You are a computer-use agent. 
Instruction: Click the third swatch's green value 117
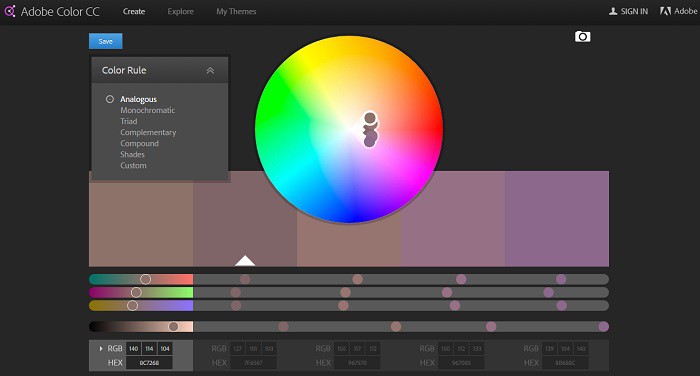tap(357, 349)
